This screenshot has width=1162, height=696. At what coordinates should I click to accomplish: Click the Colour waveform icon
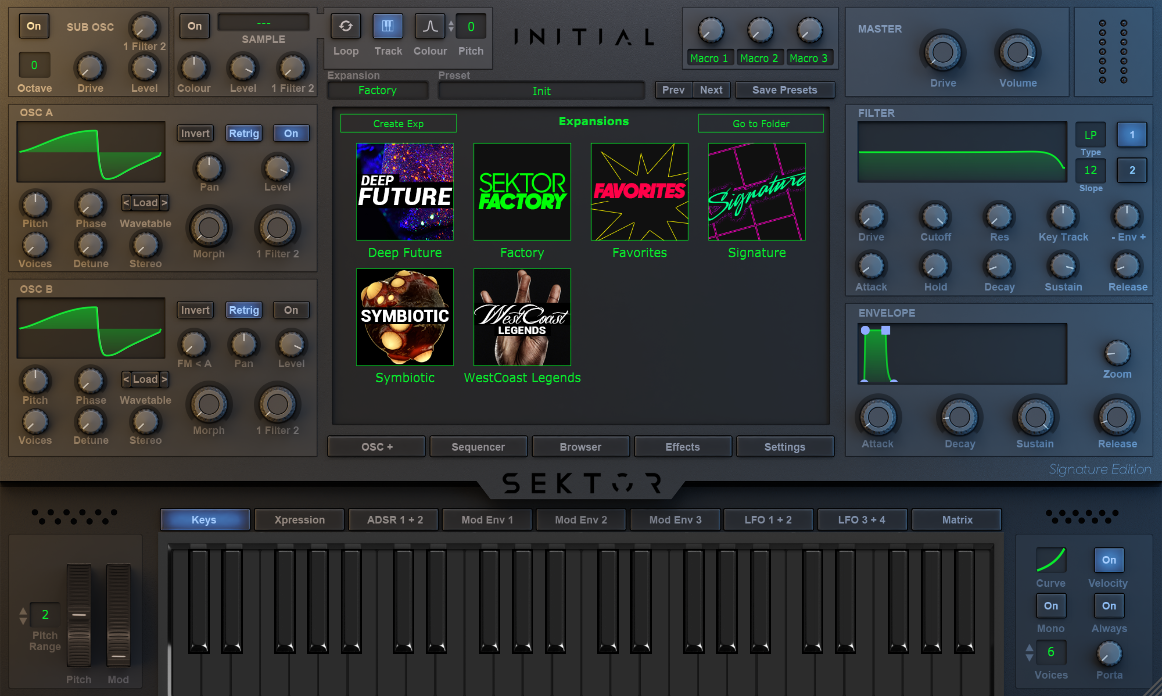[430, 27]
